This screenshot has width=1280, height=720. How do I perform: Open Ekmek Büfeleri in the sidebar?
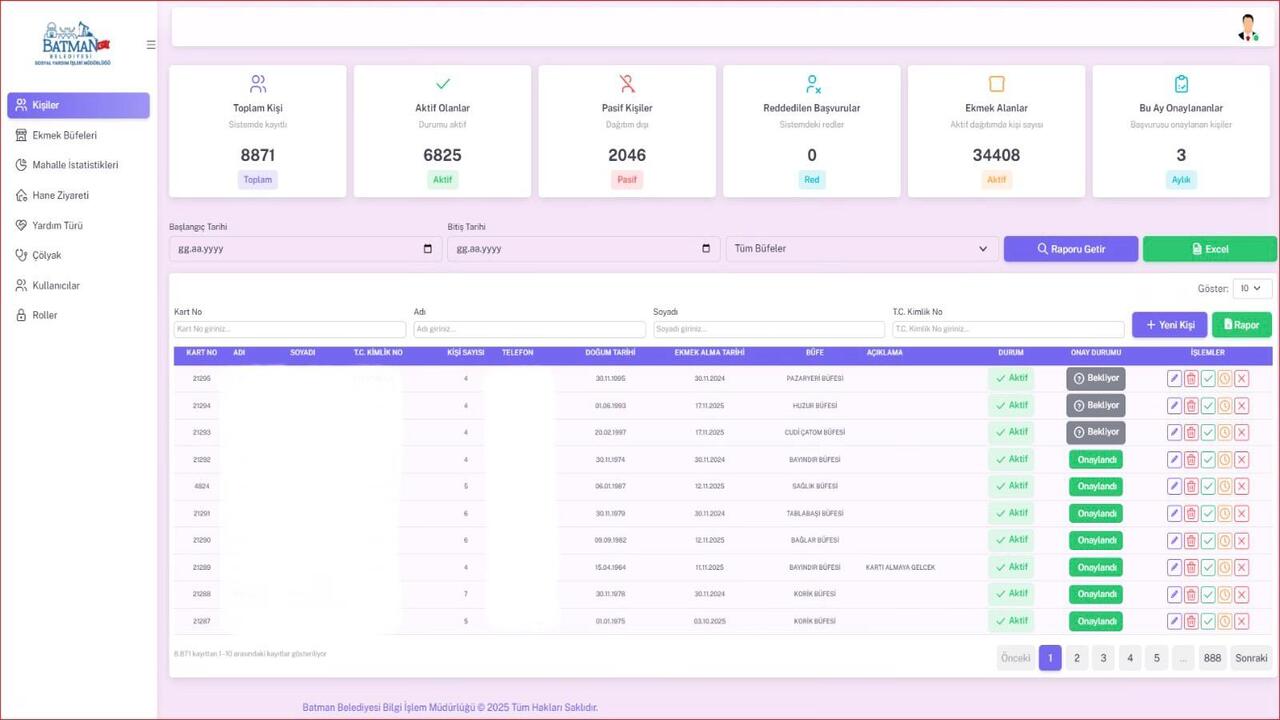65,135
